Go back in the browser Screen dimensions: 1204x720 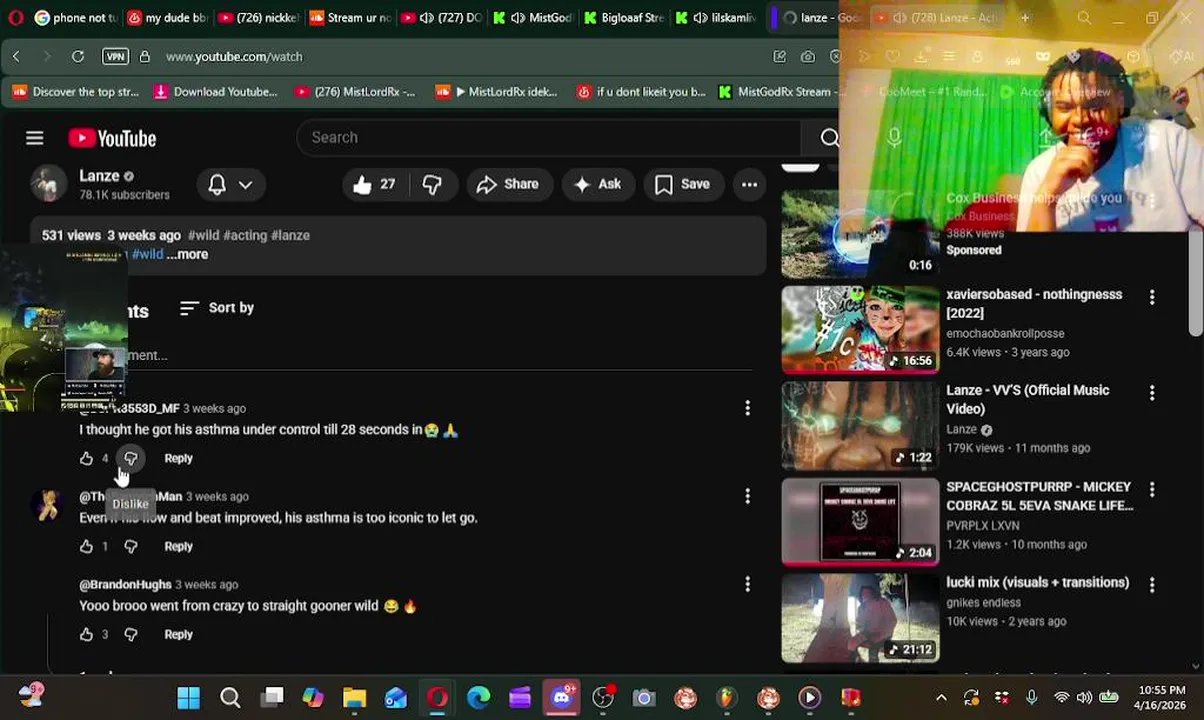tap(16, 57)
